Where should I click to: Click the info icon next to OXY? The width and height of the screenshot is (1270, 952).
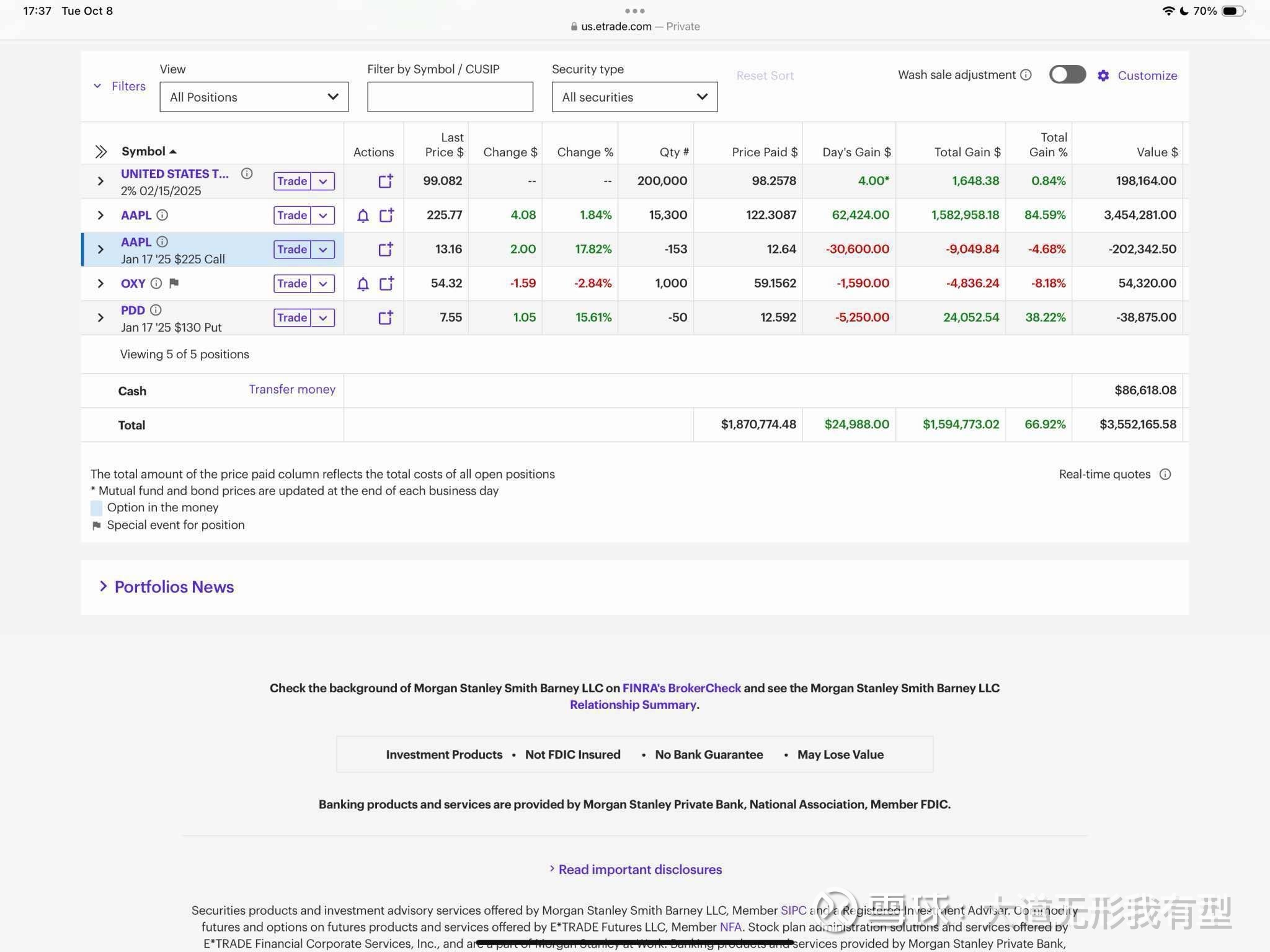click(156, 283)
